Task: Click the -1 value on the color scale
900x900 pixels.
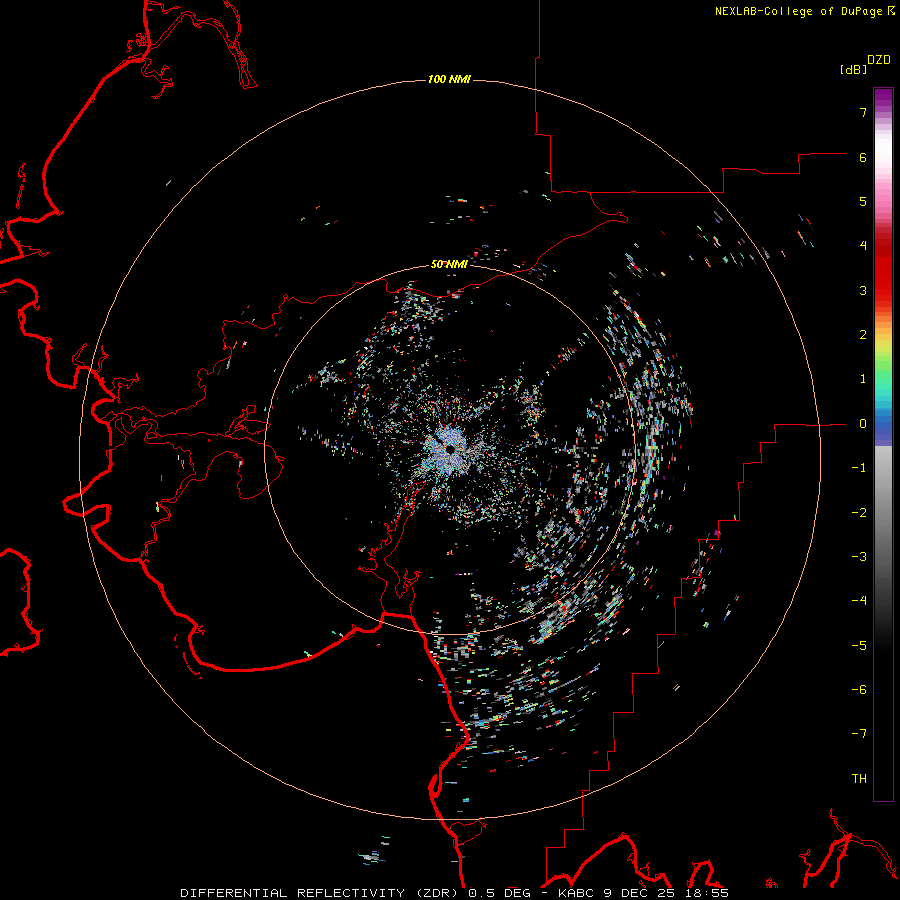Action: pos(859,468)
